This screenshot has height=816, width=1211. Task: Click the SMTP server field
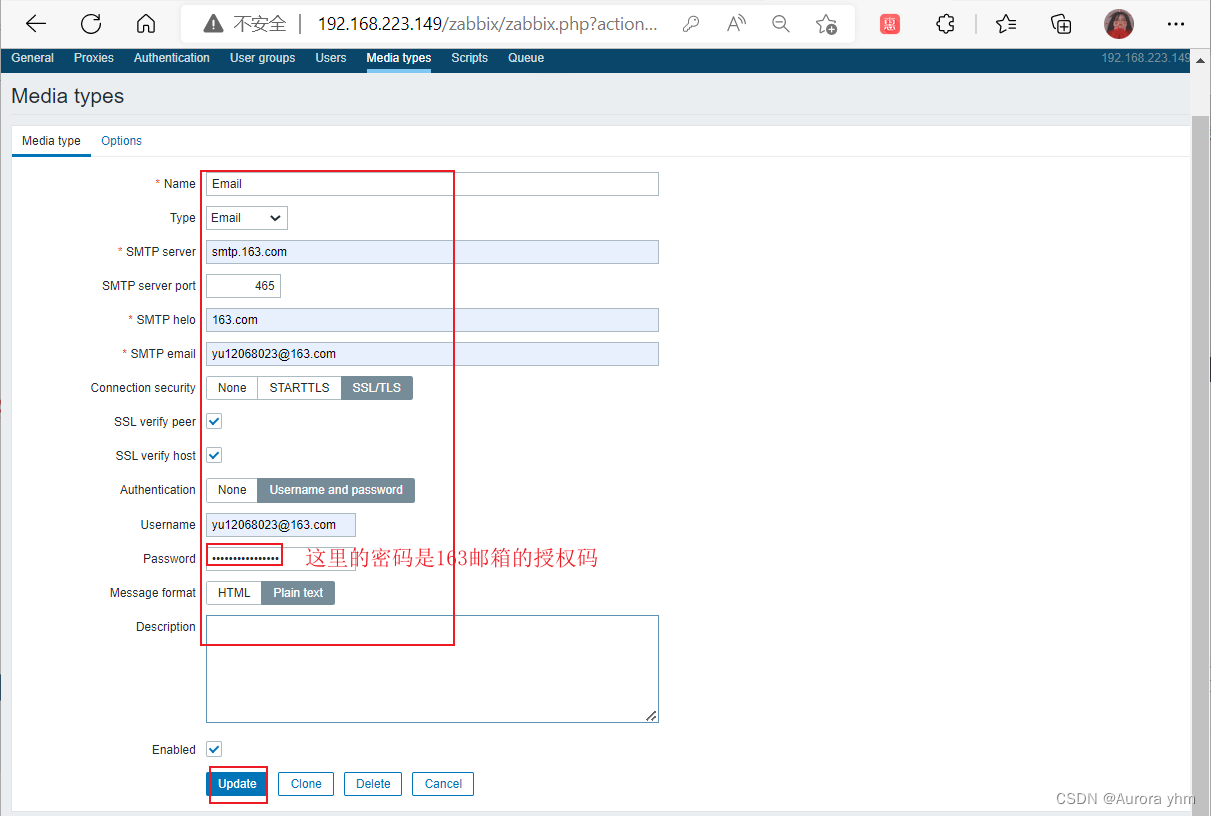432,252
